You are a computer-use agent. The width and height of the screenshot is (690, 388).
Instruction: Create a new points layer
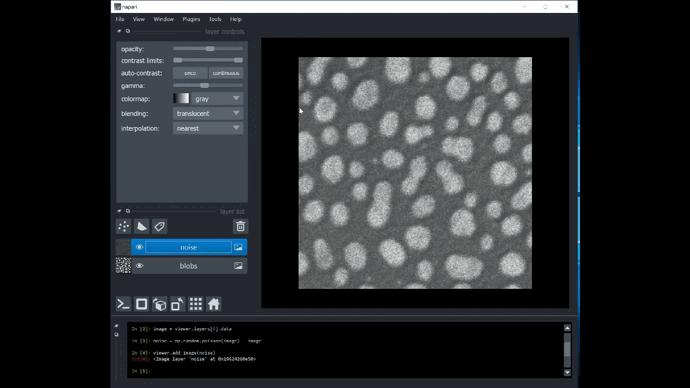124,227
